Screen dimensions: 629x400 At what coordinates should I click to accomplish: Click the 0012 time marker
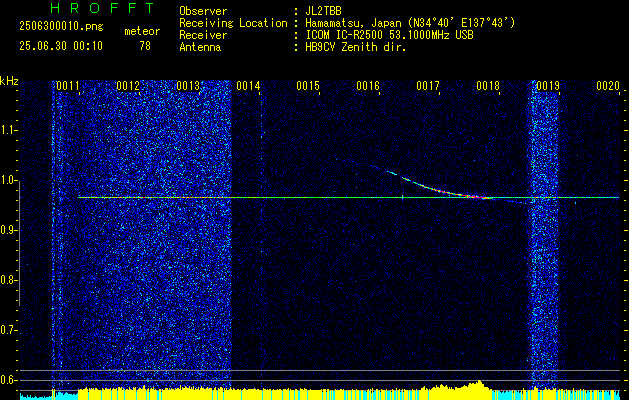click(x=128, y=86)
